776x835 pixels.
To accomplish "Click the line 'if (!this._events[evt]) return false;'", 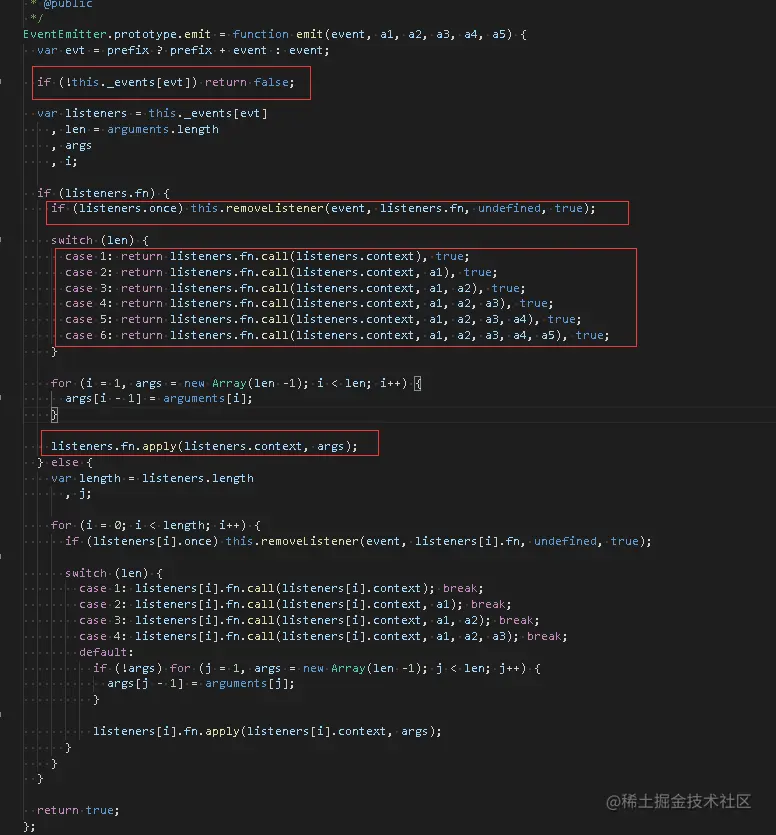I will [x=166, y=83].
